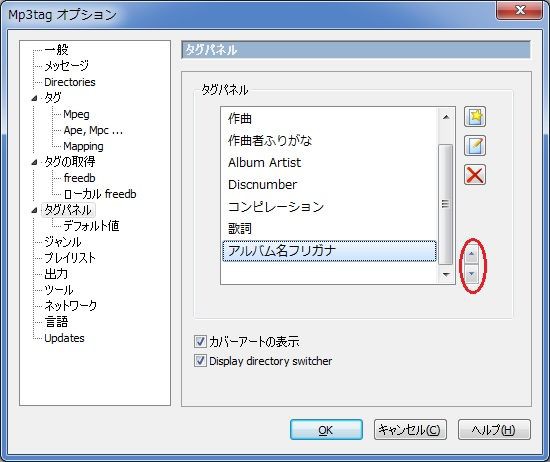This screenshot has width=550, height=462.
Task: Select Discnumber in the field list
Action: pyautogui.click(x=329, y=185)
